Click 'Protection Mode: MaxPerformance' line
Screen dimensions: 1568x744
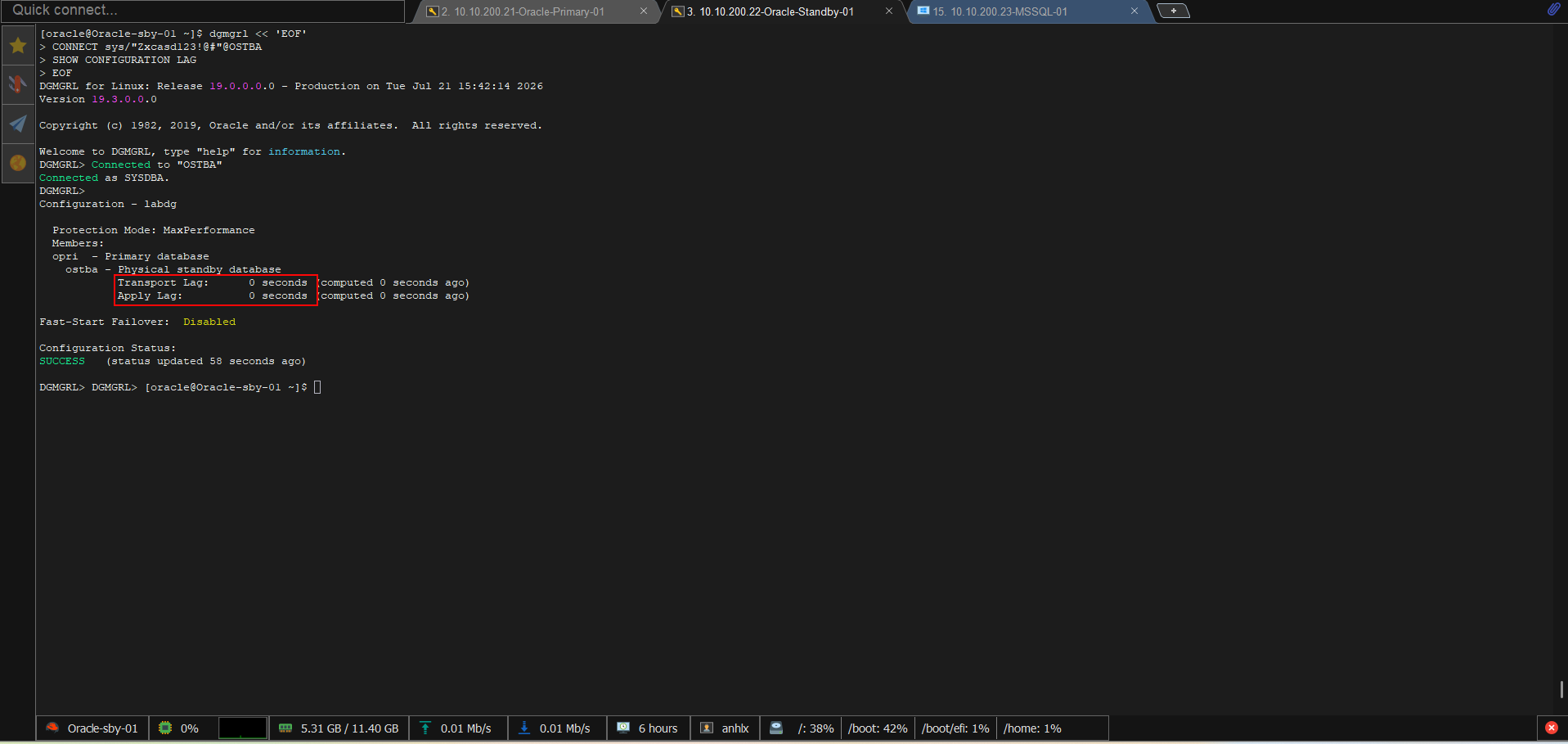click(x=154, y=230)
